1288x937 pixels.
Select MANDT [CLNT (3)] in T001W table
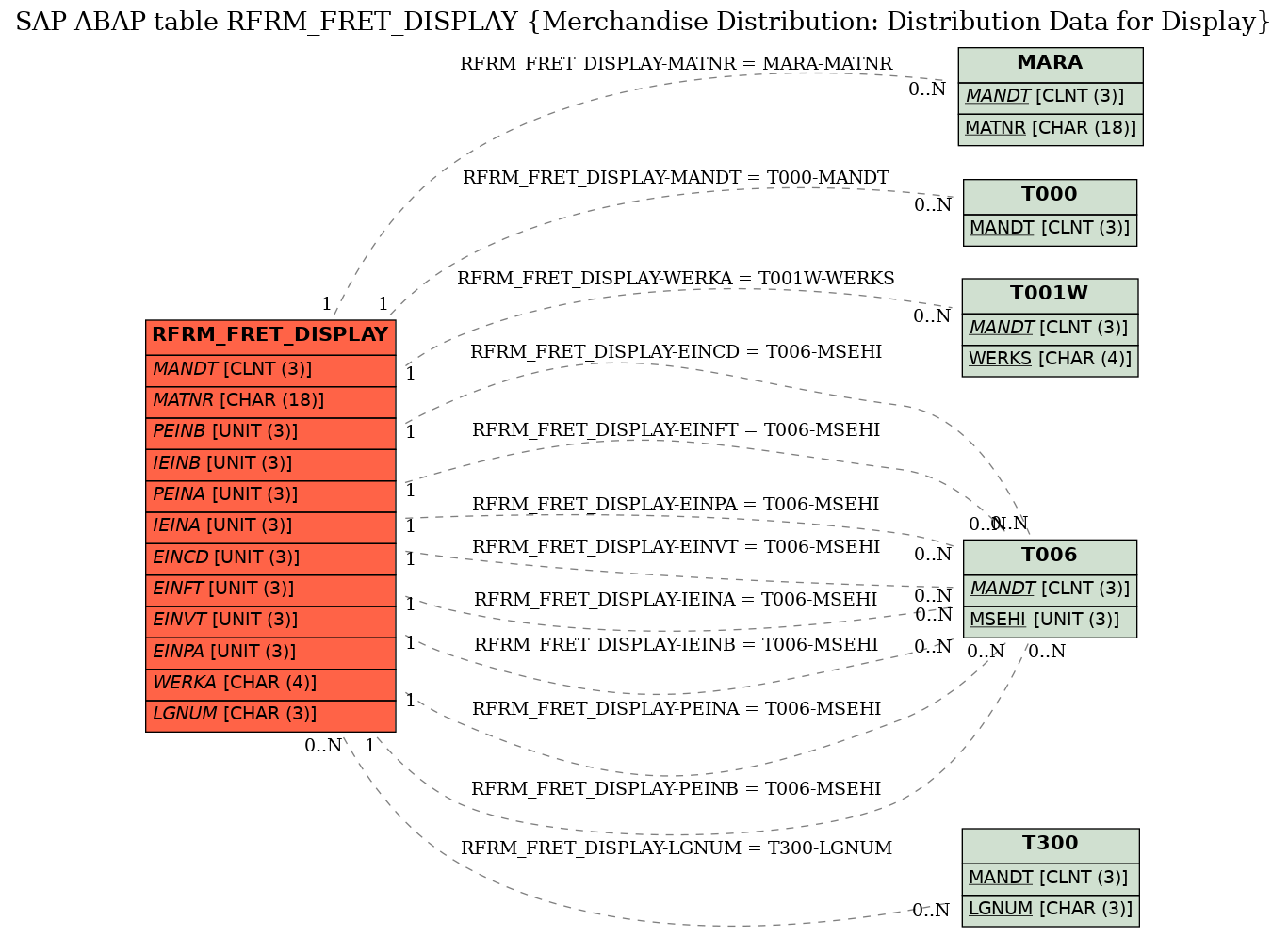(1050, 329)
